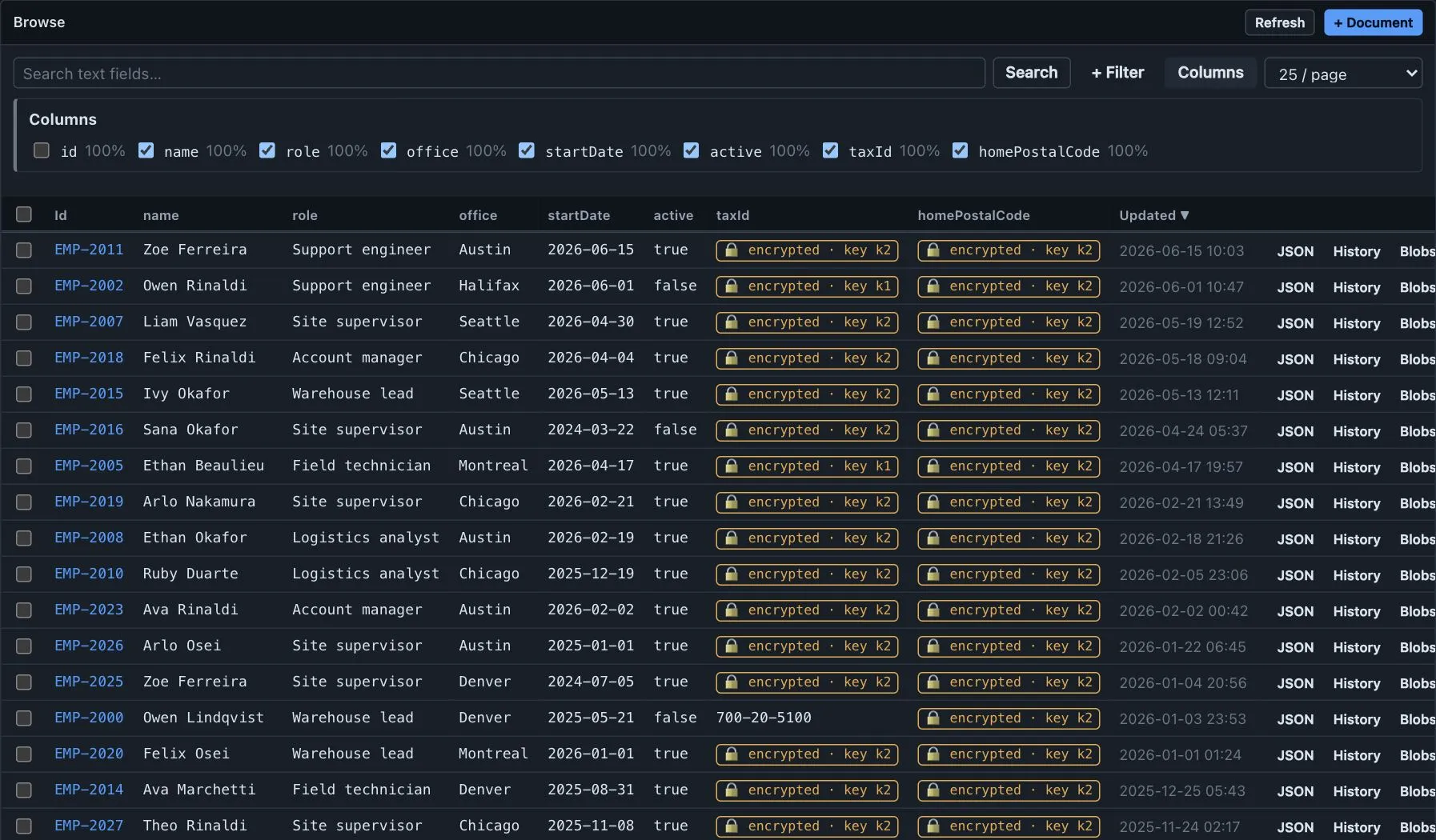
Task: Click the name column header
Action: coord(161,215)
